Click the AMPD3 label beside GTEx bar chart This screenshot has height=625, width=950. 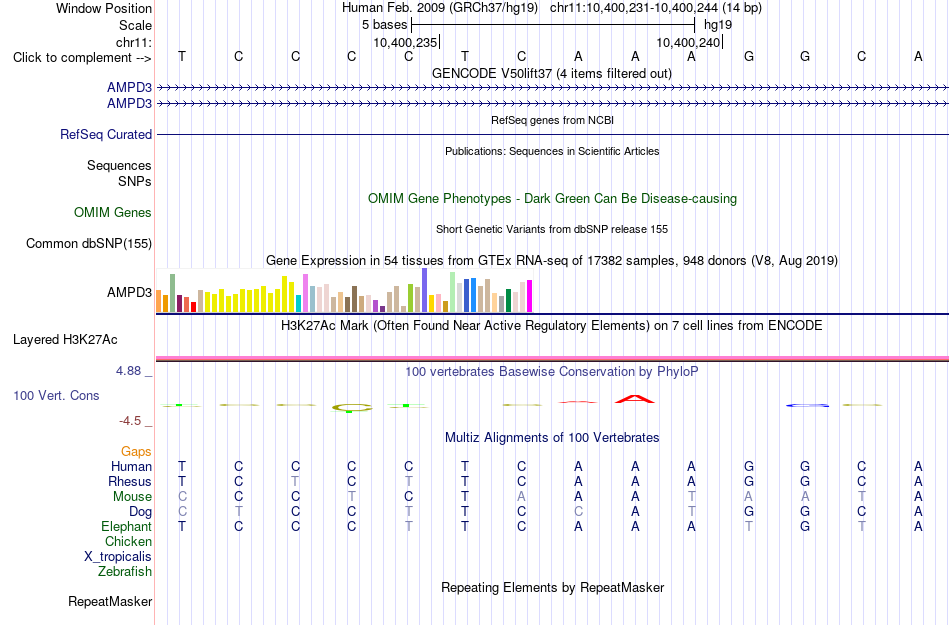click(129, 293)
